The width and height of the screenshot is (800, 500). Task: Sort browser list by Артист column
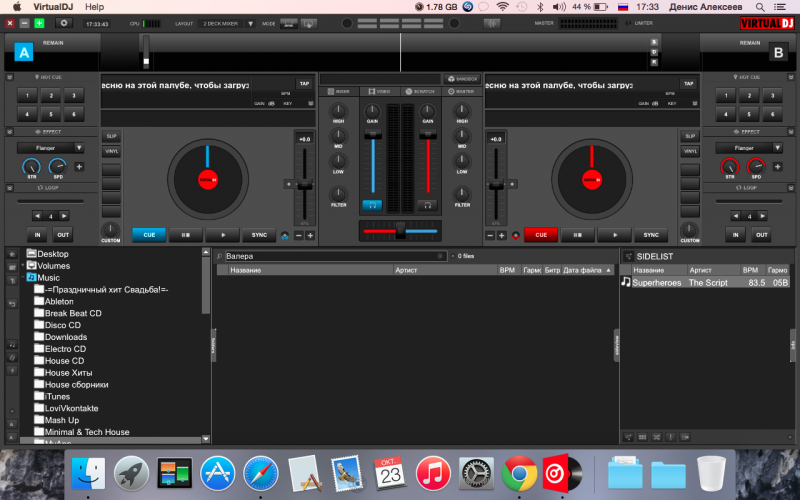click(x=445, y=270)
